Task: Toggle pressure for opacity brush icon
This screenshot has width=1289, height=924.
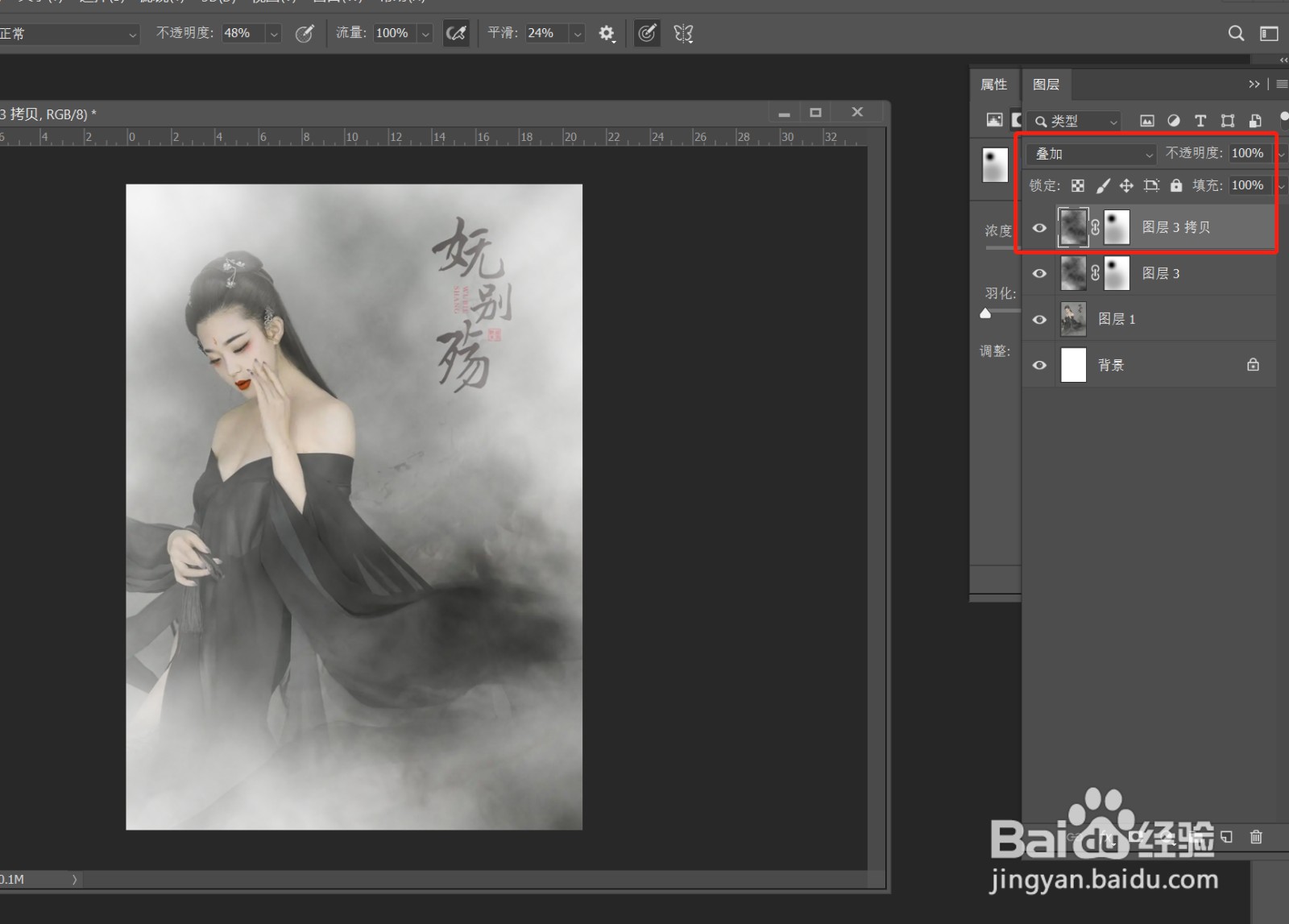Action: click(x=304, y=34)
